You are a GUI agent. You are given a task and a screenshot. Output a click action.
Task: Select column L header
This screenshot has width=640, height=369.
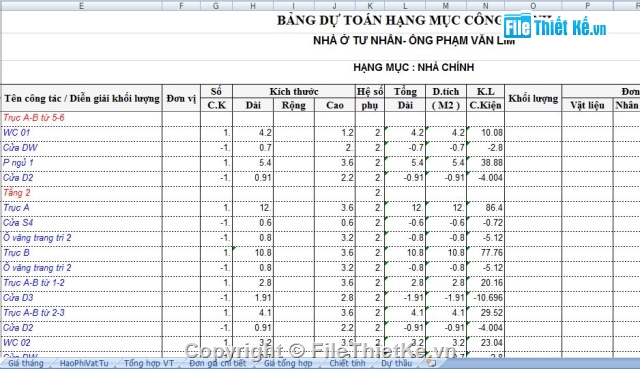[x=405, y=6]
